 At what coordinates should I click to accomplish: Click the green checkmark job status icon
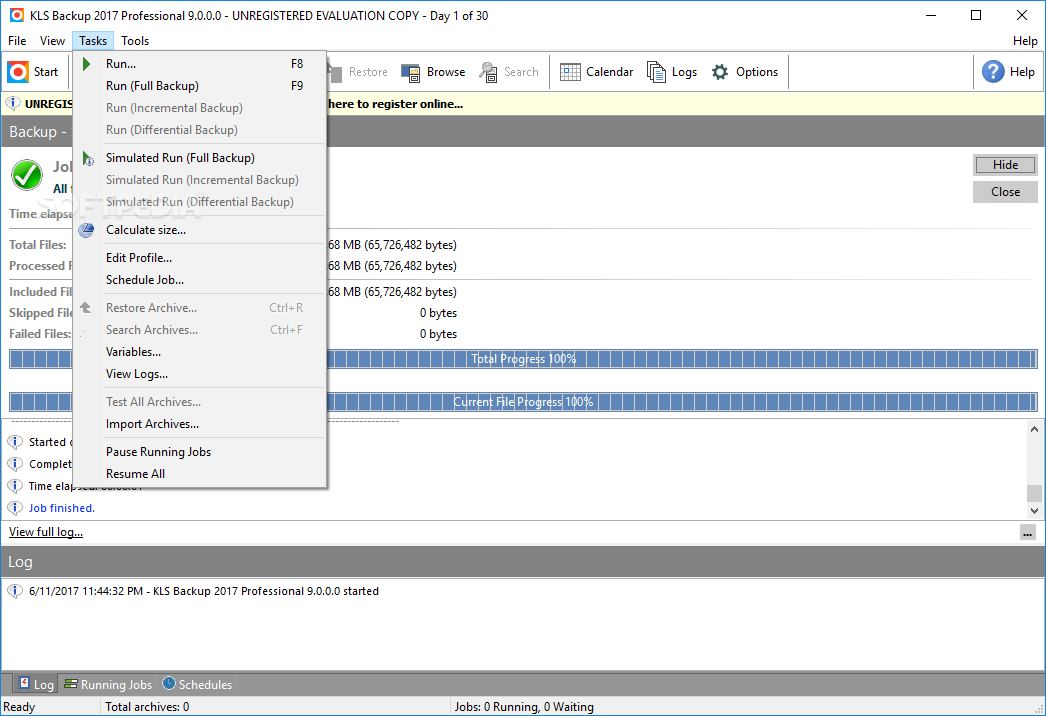pyautogui.click(x=27, y=175)
